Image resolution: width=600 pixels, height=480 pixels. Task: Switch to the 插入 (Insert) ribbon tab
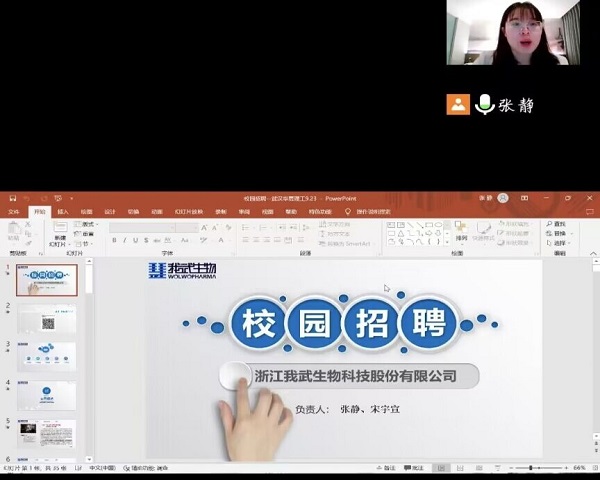click(63, 212)
